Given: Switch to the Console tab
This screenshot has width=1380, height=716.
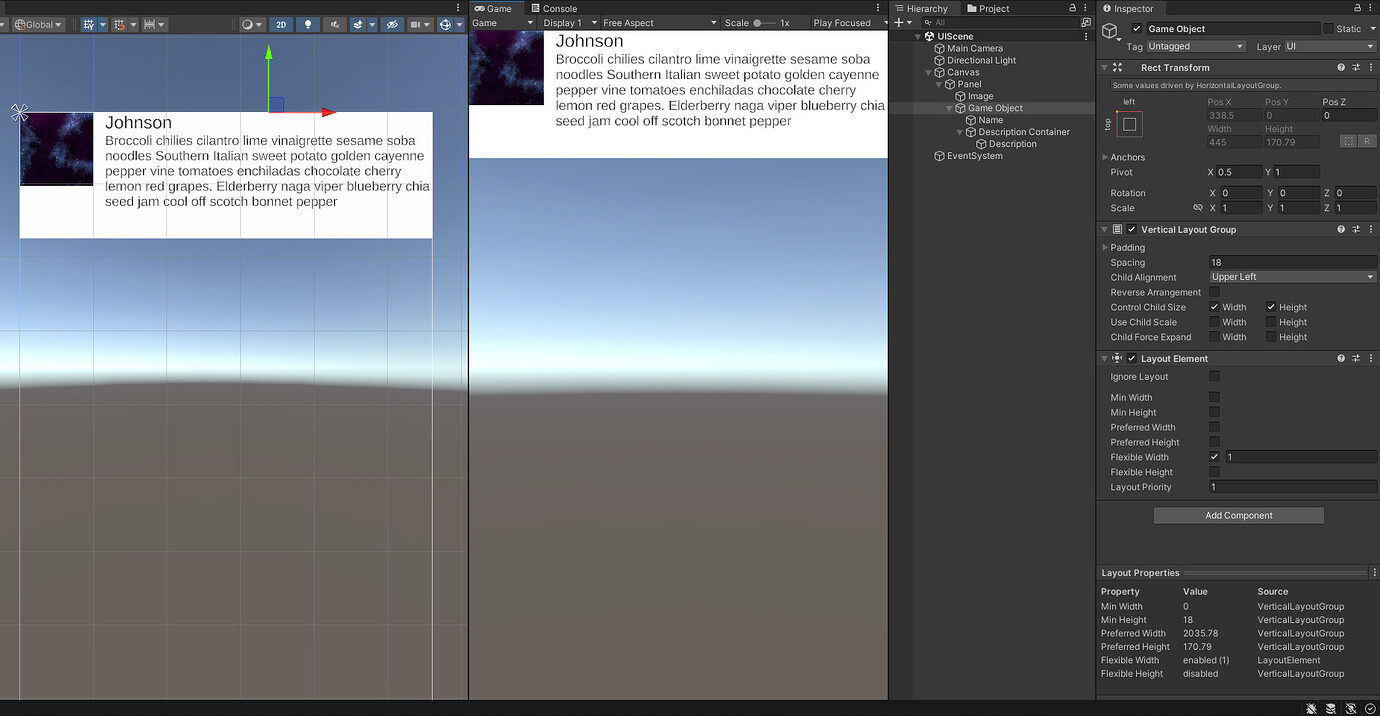Looking at the screenshot, I should click(556, 8).
